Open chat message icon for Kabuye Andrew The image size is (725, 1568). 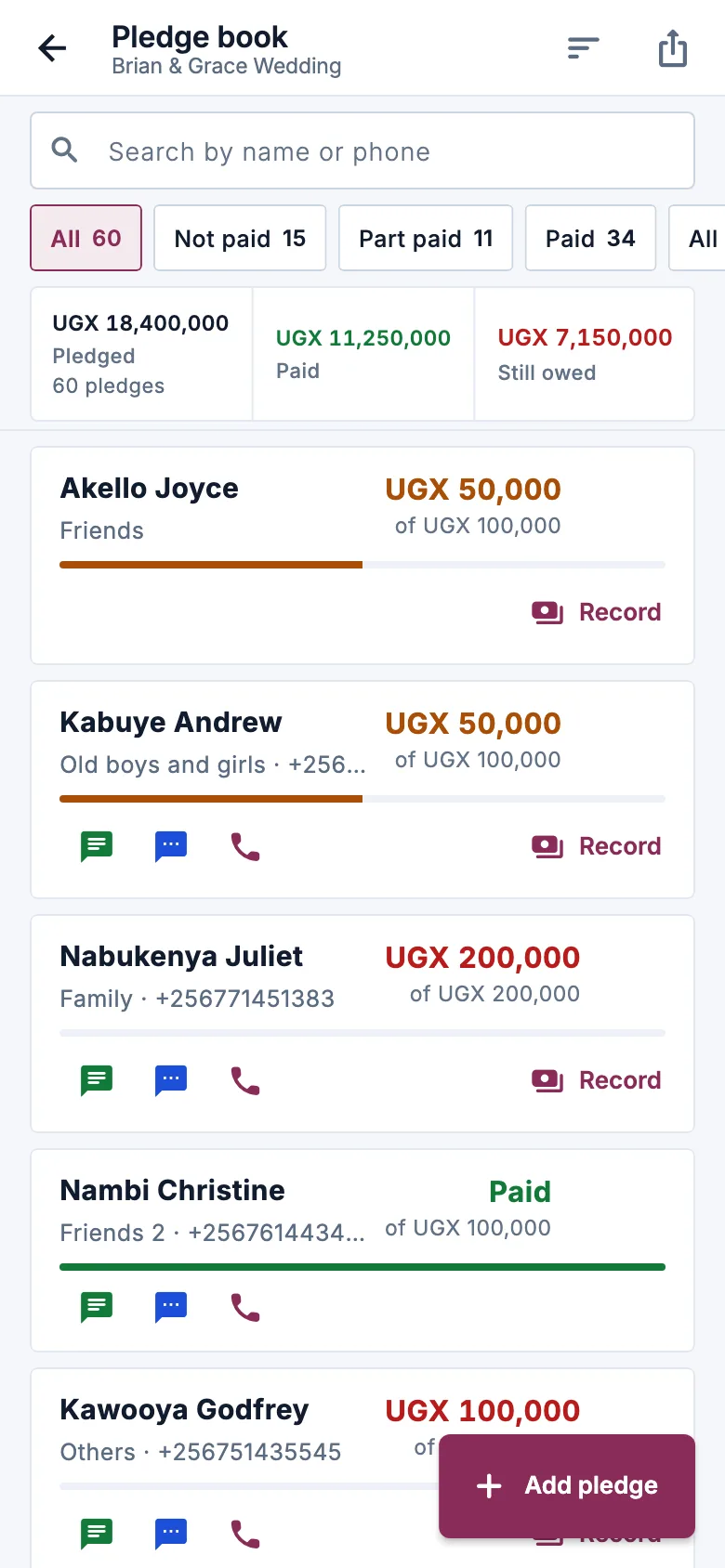pyautogui.click(x=171, y=846)
